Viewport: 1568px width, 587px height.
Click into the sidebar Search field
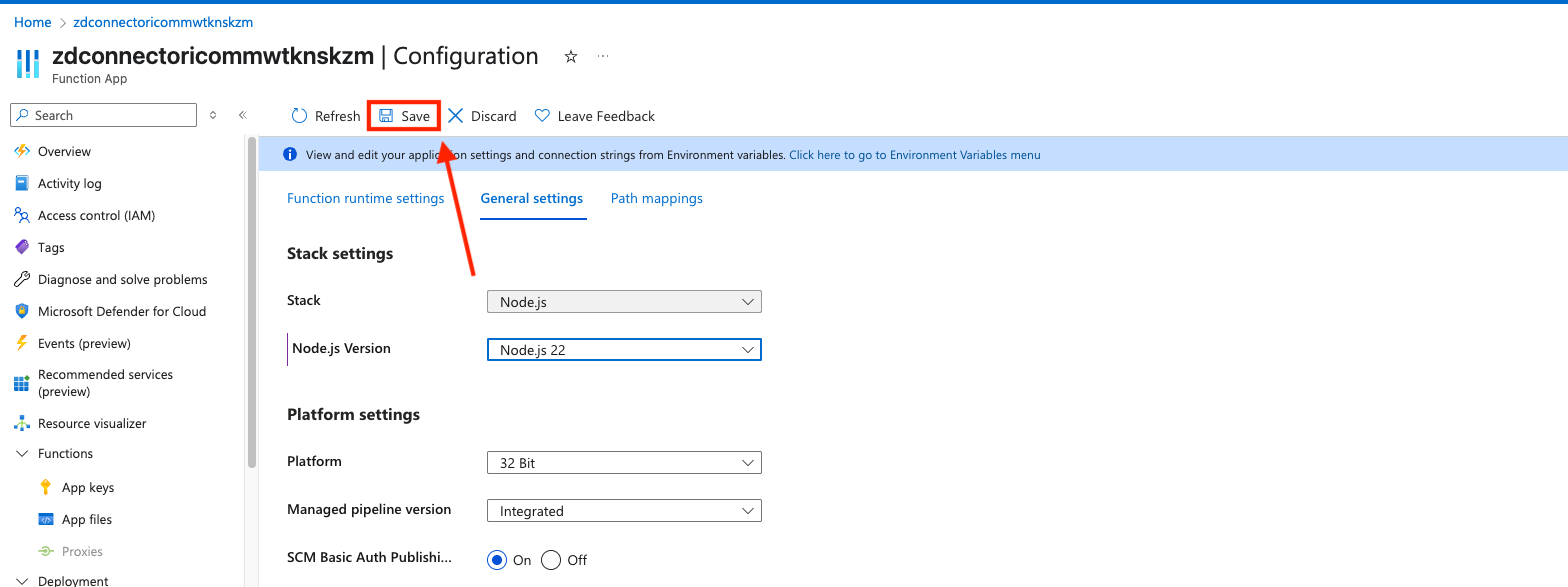click(x=105, y=116)
